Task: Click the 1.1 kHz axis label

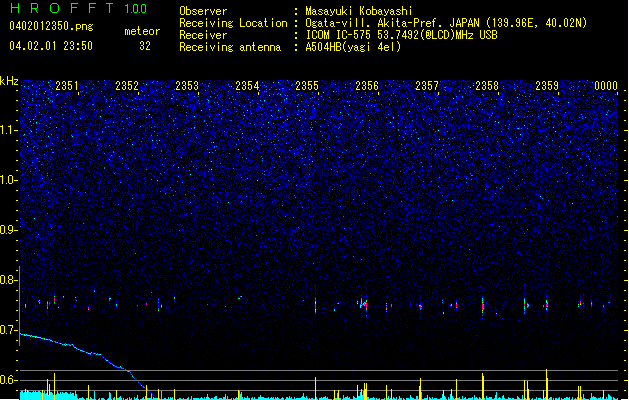Action: coord(8,130)
